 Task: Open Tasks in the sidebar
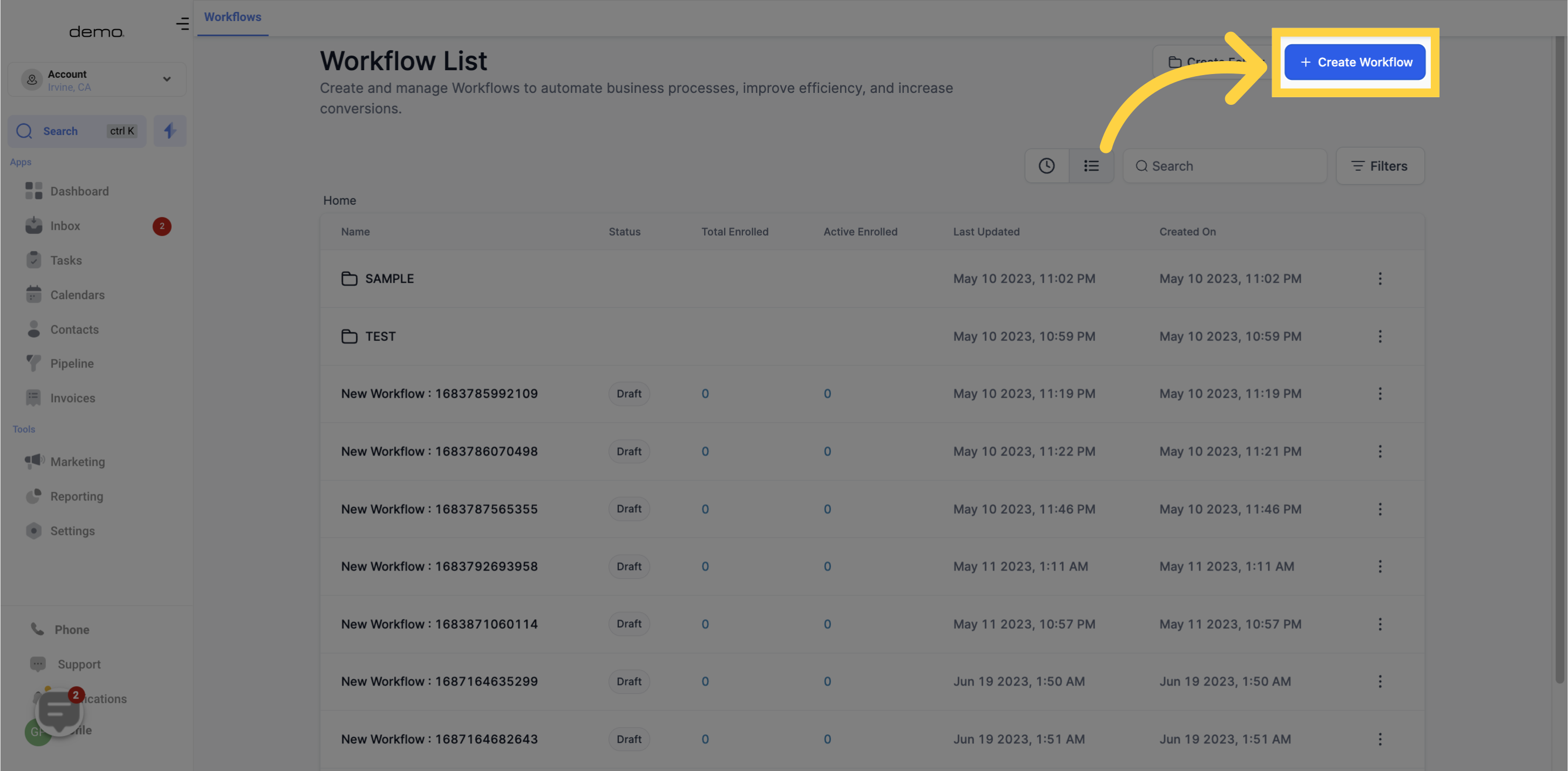(66, 260)
